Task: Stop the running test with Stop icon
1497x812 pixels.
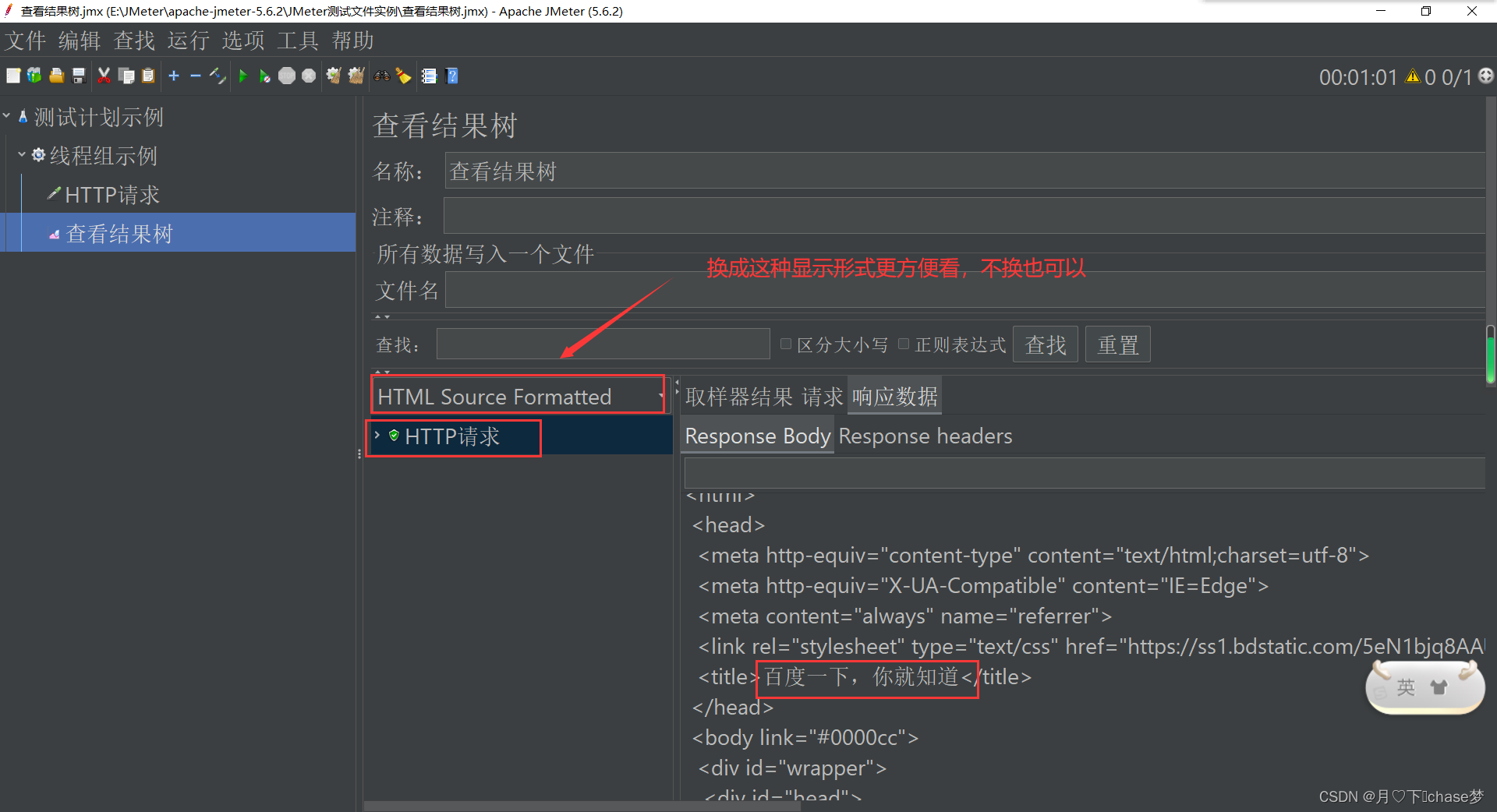Action: [287, 76]
